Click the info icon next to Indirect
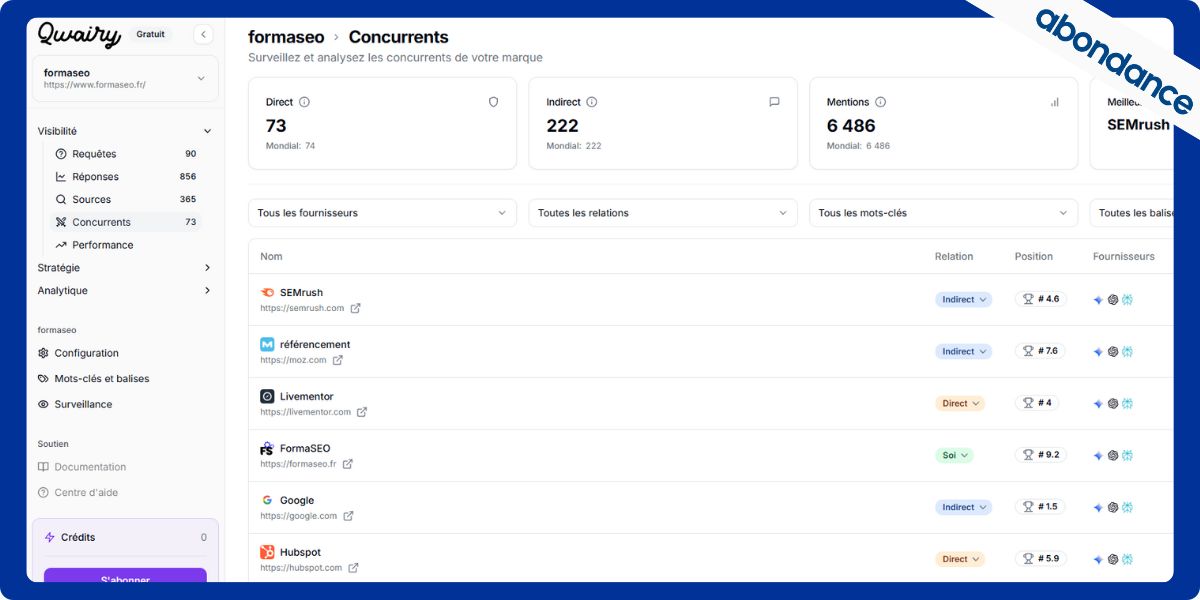This screenshot has width=1200, height=600. (x=591, y=102)
